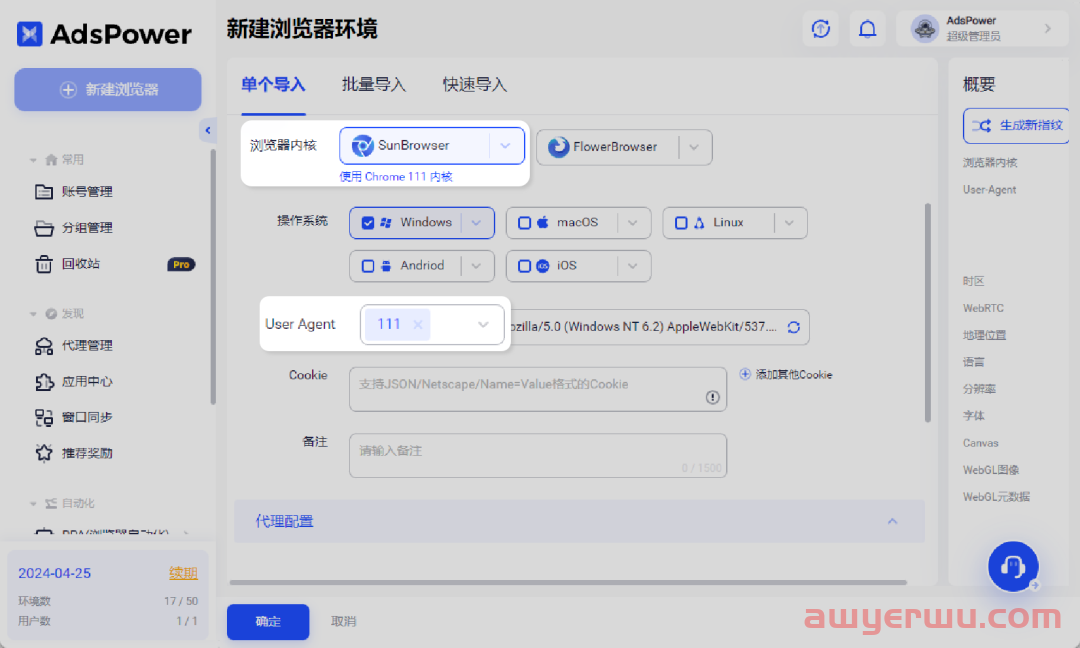Click the Cookie input field
The image size is (1080, 648).
click(x=537, y=389)
